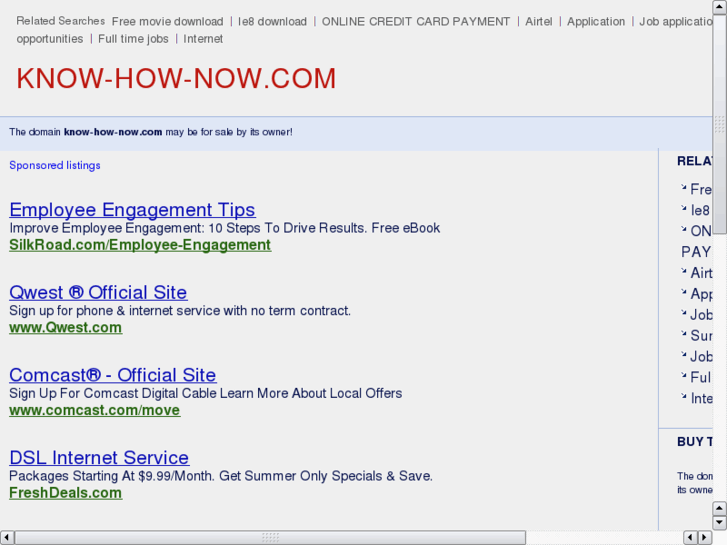Image resolution: width=727 pixels, height=545 pixels.
Task: Visit SilkRoad.com/Employee-Engagement URL link
Action: [x=140, y=245]
